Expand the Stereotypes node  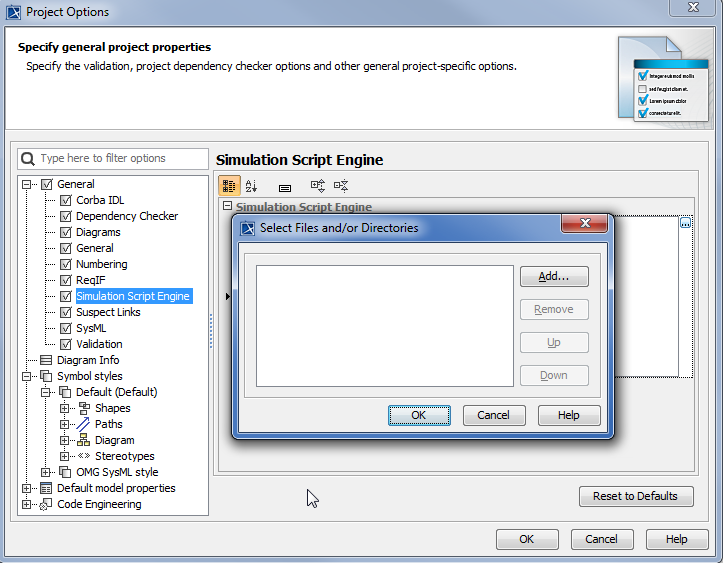pyautogui.click(x=64, y=456)
